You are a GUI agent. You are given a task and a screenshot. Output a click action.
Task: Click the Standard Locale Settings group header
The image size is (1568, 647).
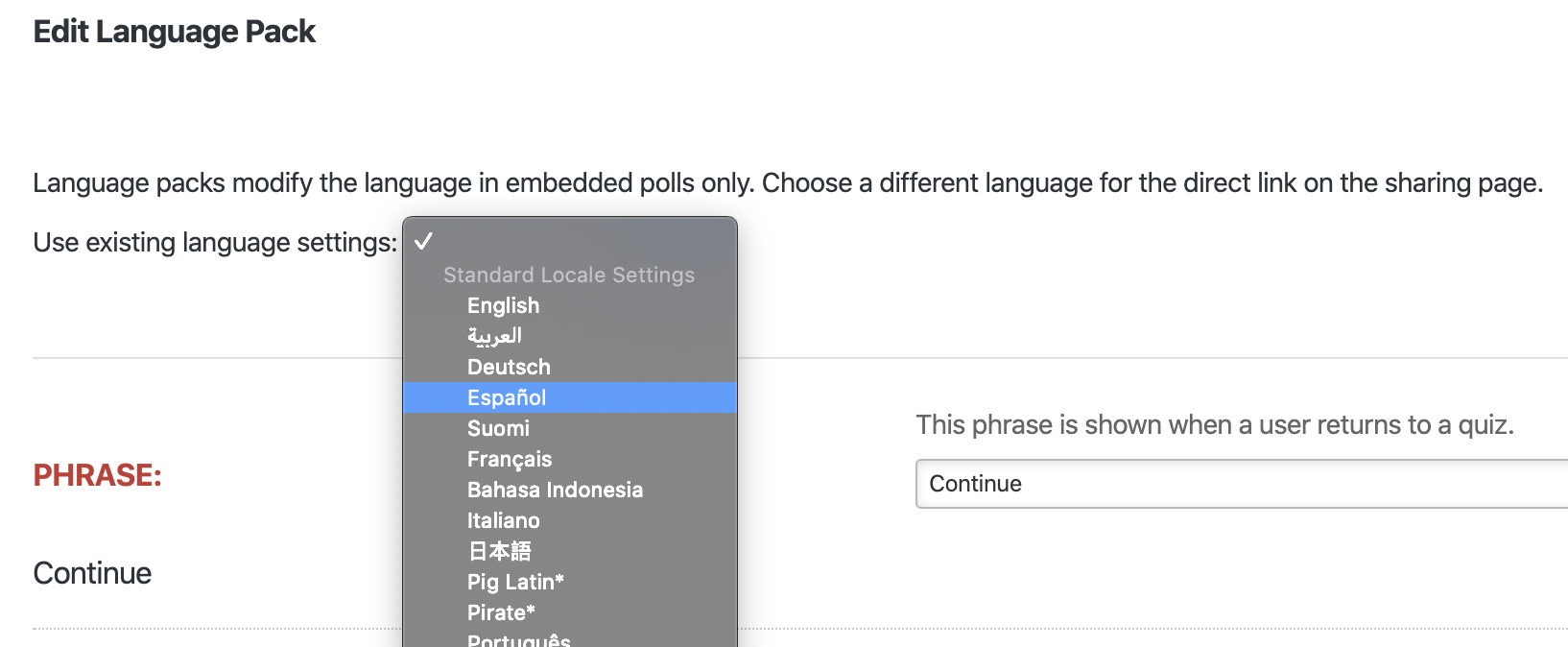click(x=568, y=275)
